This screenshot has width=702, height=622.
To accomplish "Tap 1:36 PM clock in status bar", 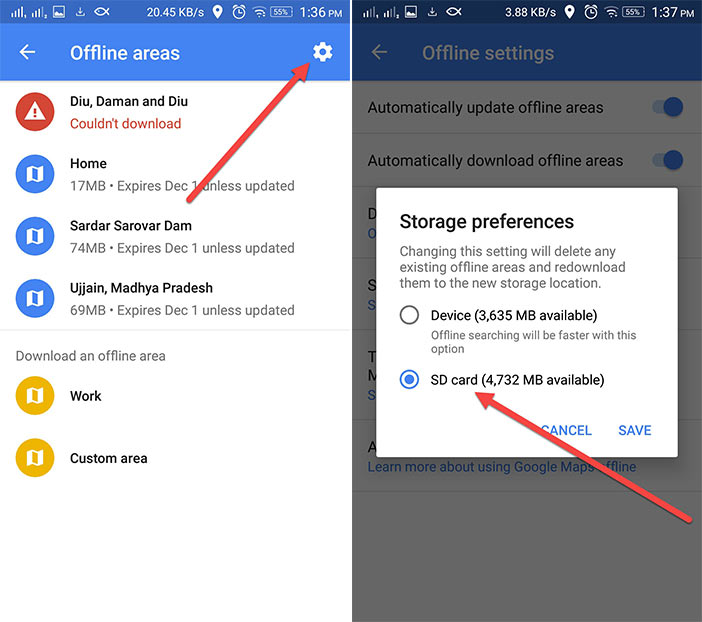I will pos(321,12).
